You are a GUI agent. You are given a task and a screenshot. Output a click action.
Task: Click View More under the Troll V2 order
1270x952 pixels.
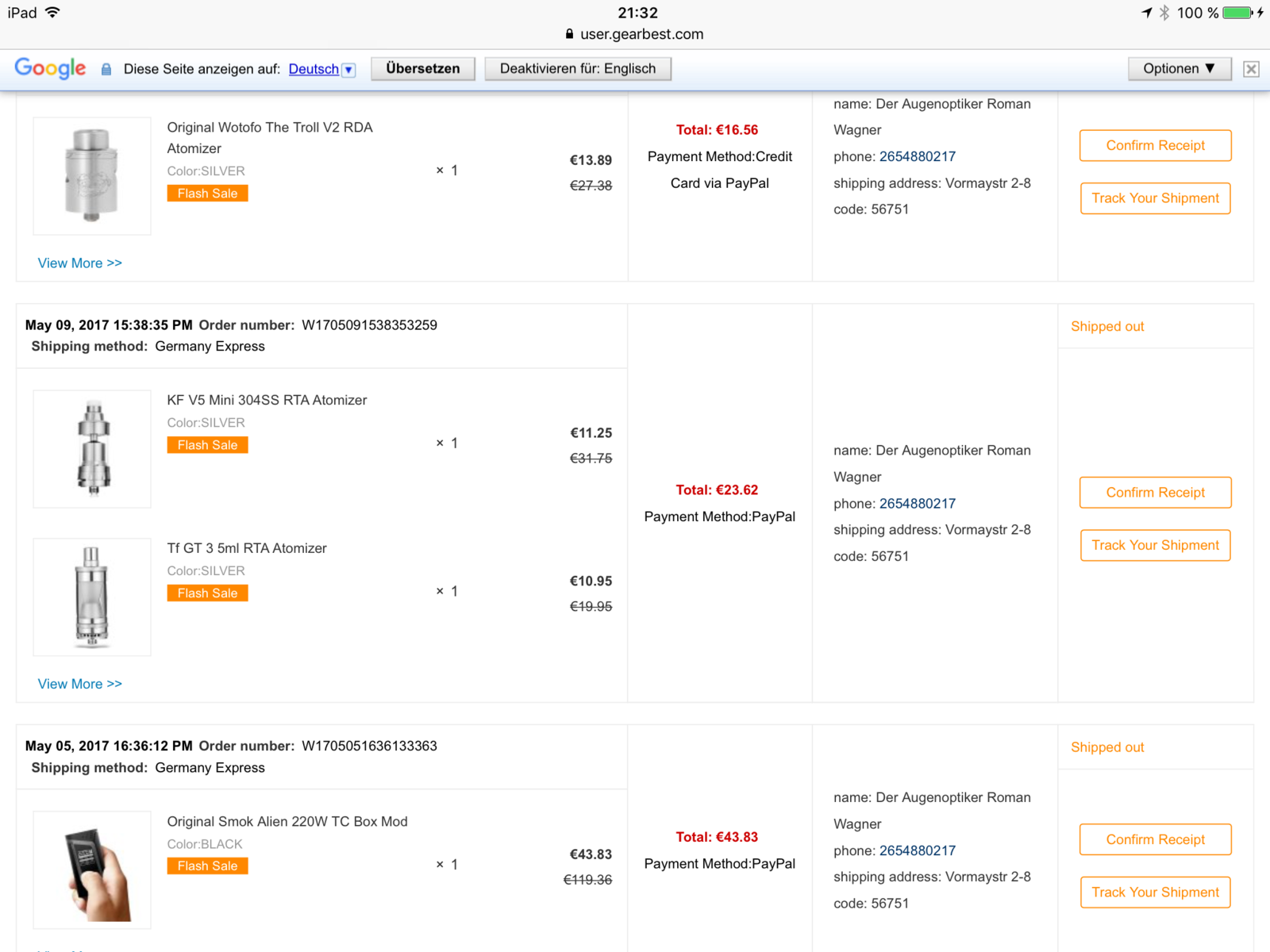coord(80,263)
